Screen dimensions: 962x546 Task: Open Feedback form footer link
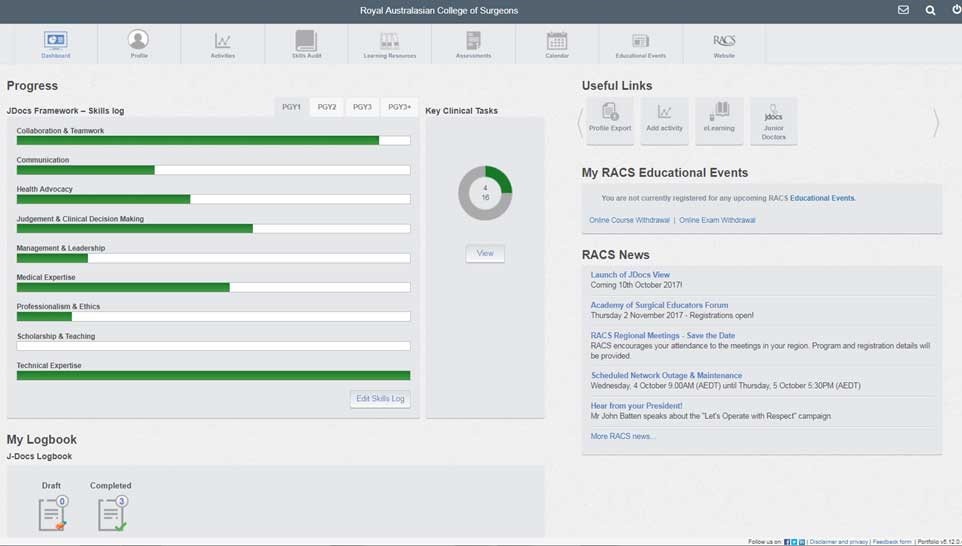click(x=892, y=542)
